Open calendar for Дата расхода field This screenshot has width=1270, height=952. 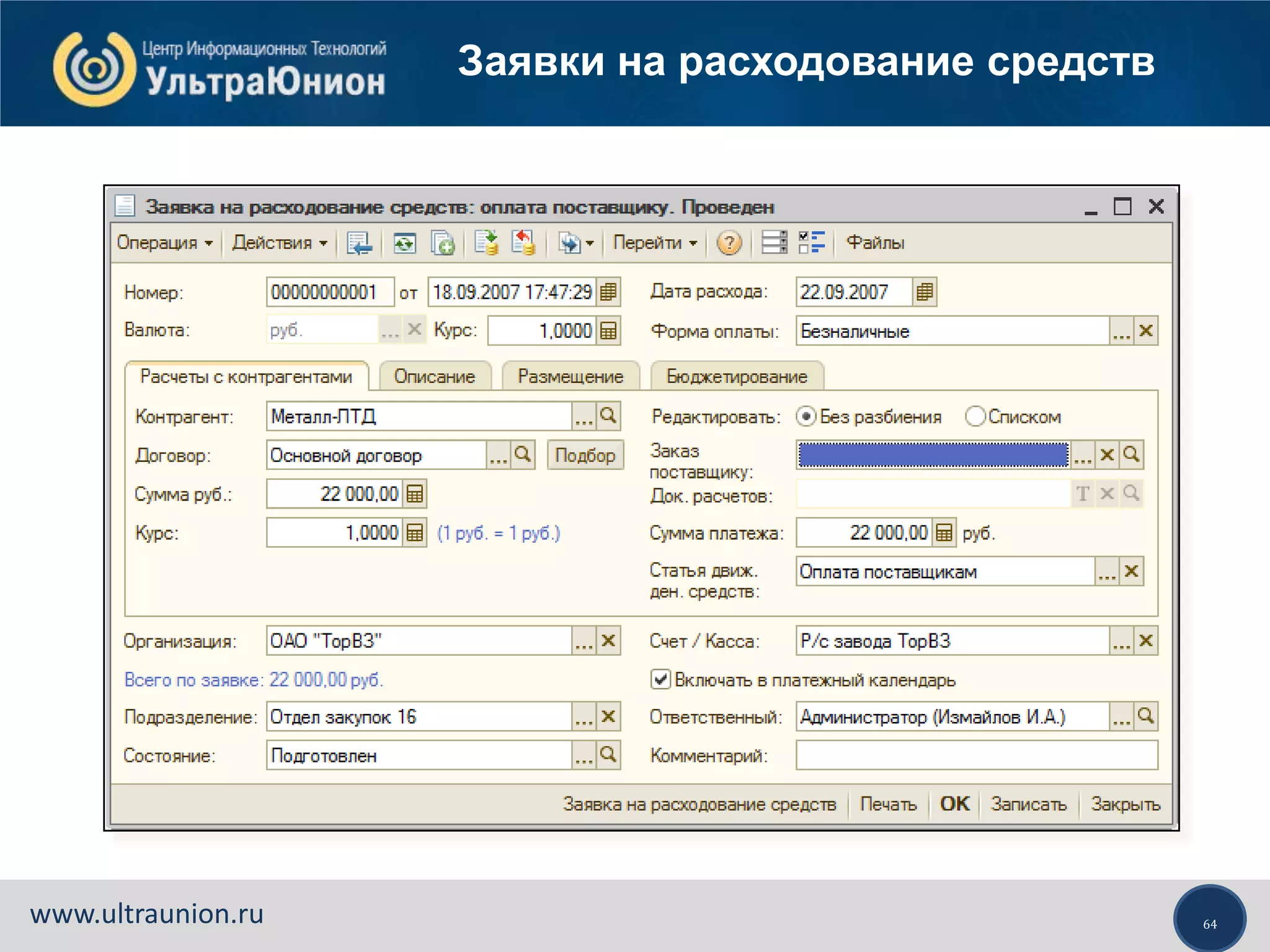924,292
